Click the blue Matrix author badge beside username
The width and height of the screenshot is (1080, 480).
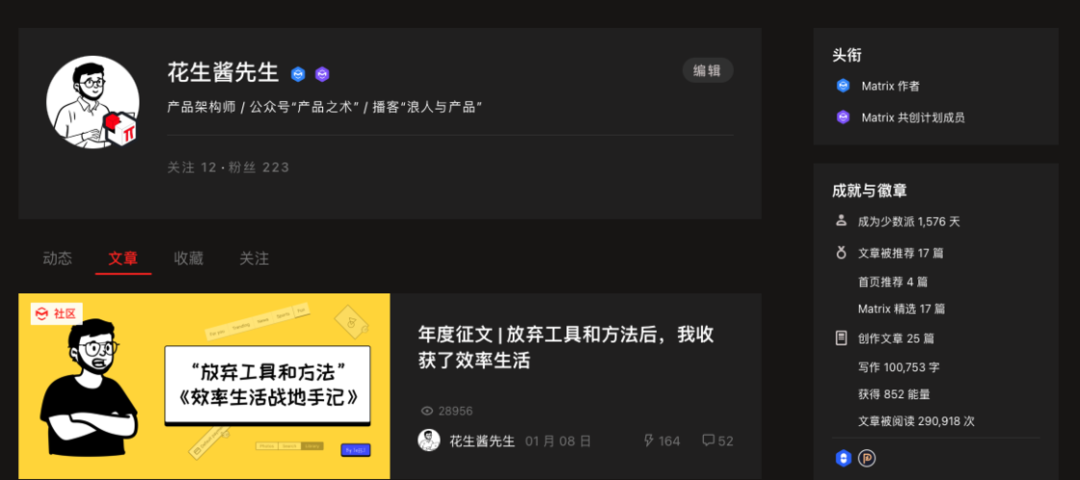click(x=298, y=74)
